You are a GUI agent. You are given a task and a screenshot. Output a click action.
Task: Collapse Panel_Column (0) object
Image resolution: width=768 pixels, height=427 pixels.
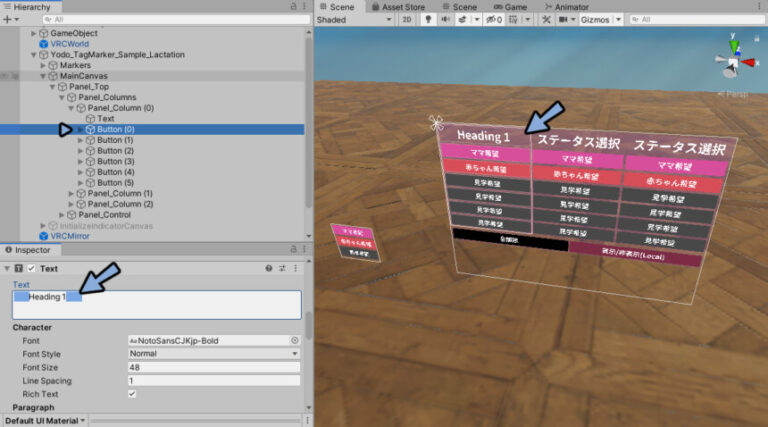71,108
